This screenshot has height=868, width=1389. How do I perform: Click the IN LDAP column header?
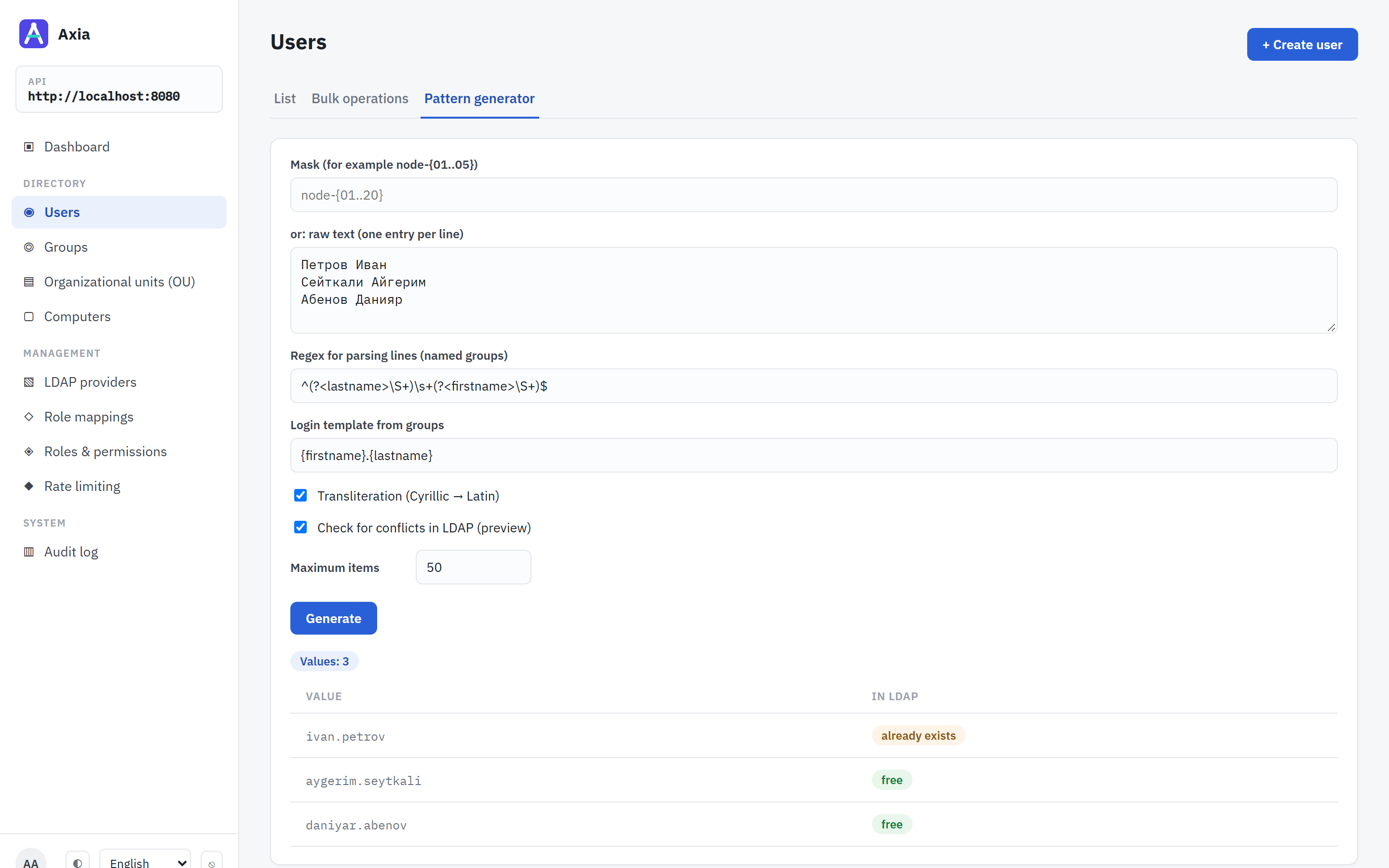pyautogui.click(x=894, y=696)
